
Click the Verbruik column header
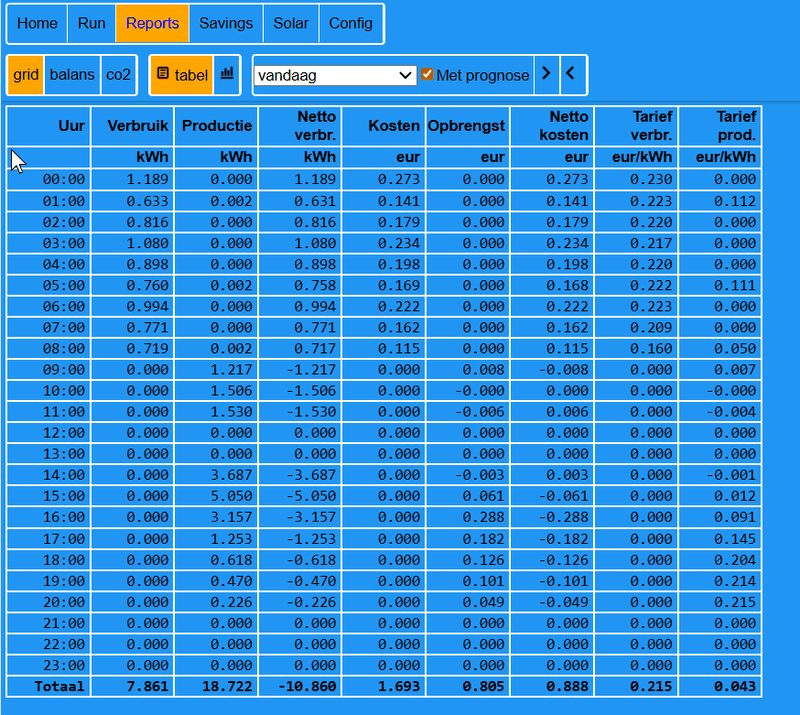tap(135, 126)
